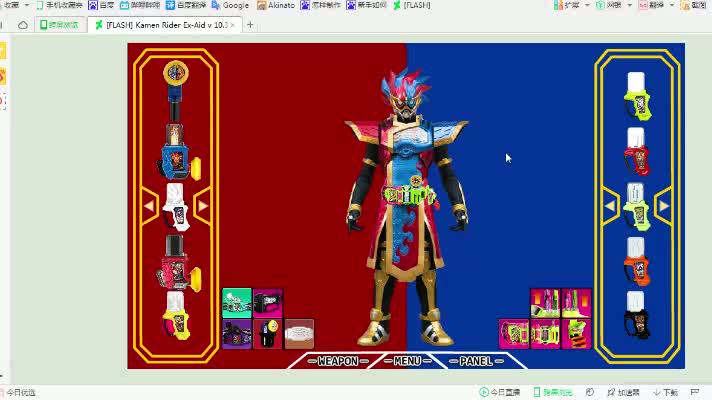712x400 pixels.
Task: Select the red thumbnail with yellow-blue weapon
Action: click(267, 334)
